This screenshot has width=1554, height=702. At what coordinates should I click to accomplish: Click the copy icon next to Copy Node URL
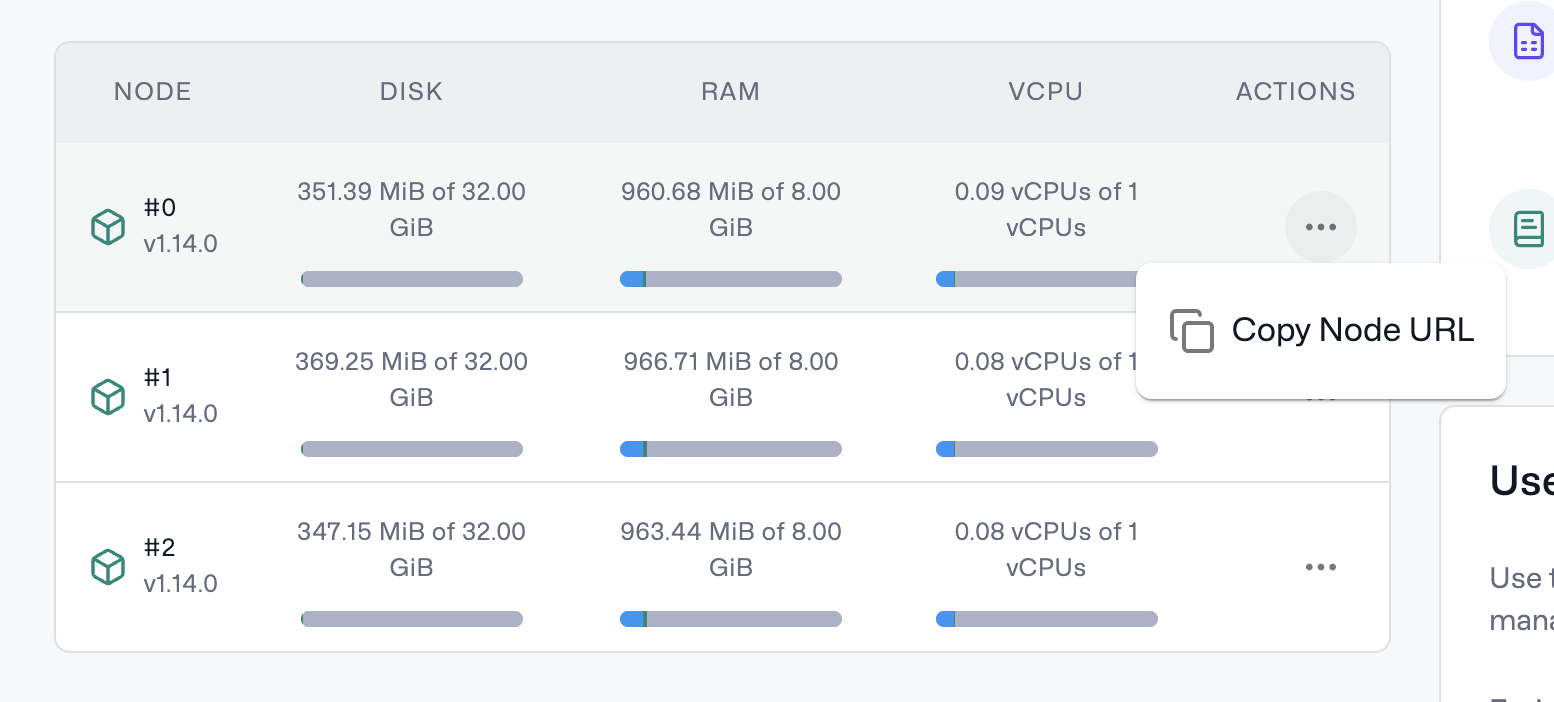coord(1192,330)
